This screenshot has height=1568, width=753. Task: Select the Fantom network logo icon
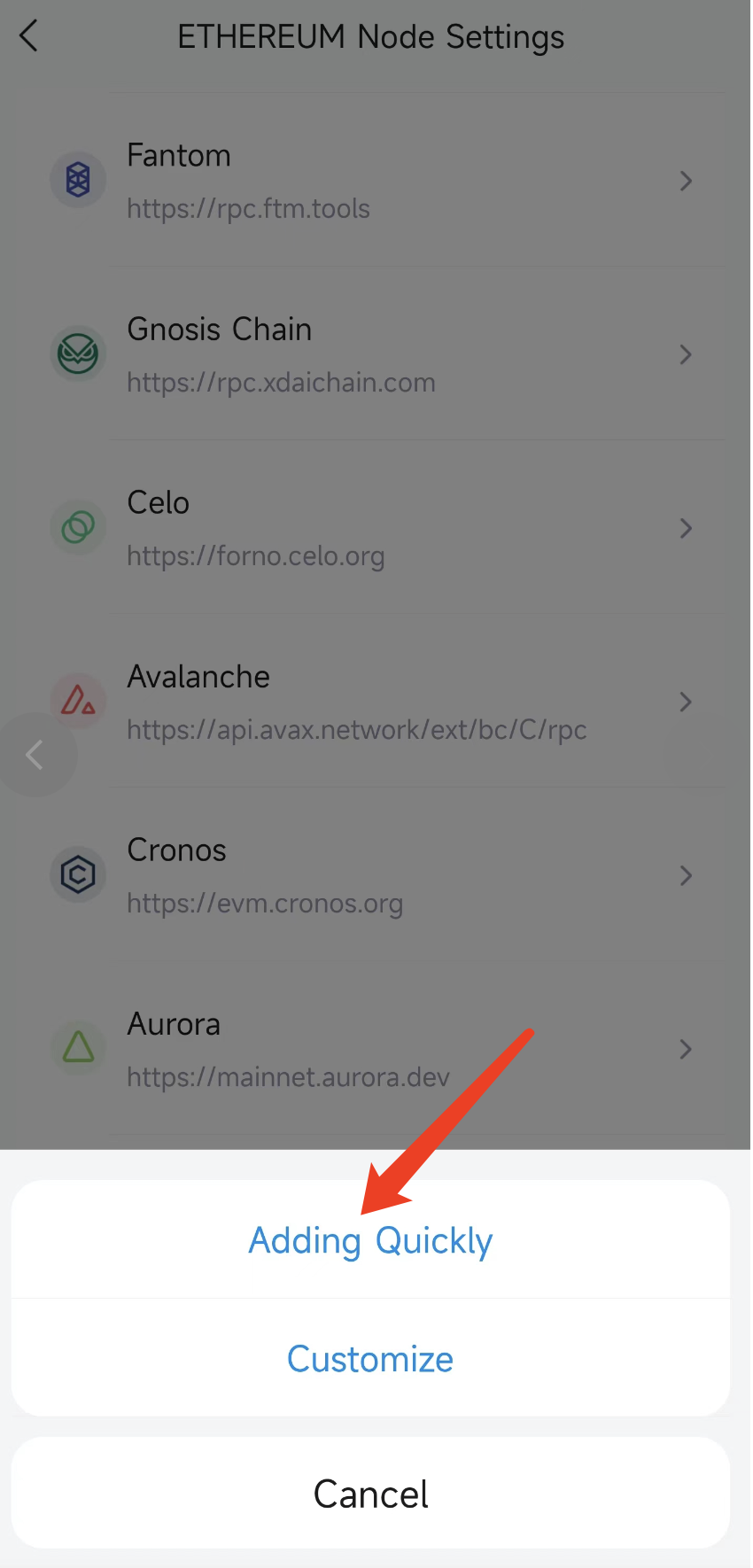point(78,180)
